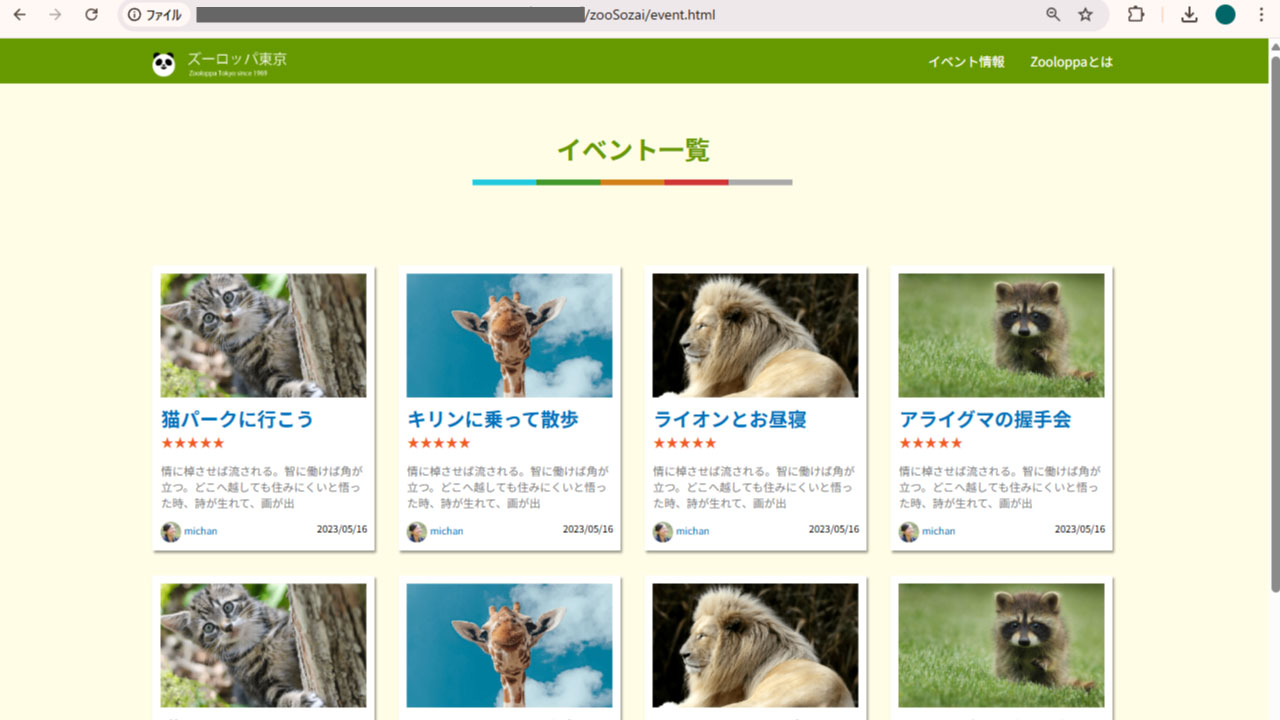Open the イベント情報 navigation item
Image resolution: width=1280 pixels, height=720 pixels.
pyautogui.click(x=966, y=62)
